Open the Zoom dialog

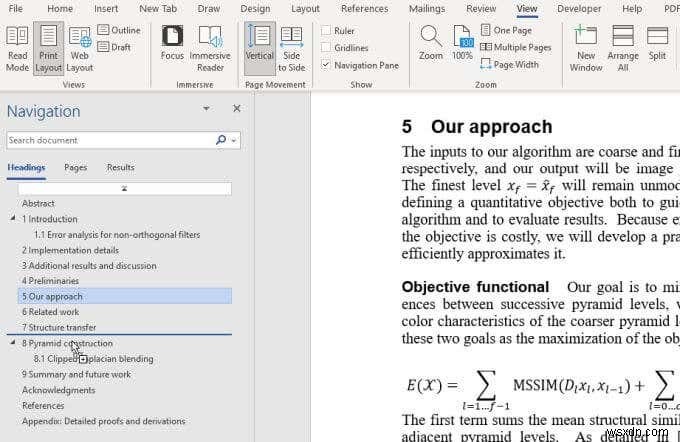tap(431, 43)
